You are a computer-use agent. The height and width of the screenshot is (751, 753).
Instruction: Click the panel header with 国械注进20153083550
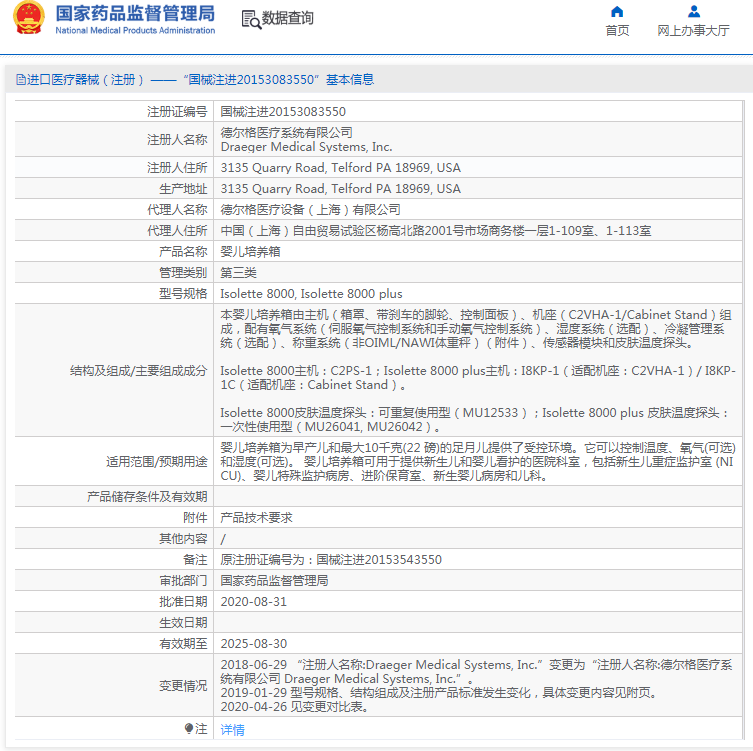tap(200, 80)
